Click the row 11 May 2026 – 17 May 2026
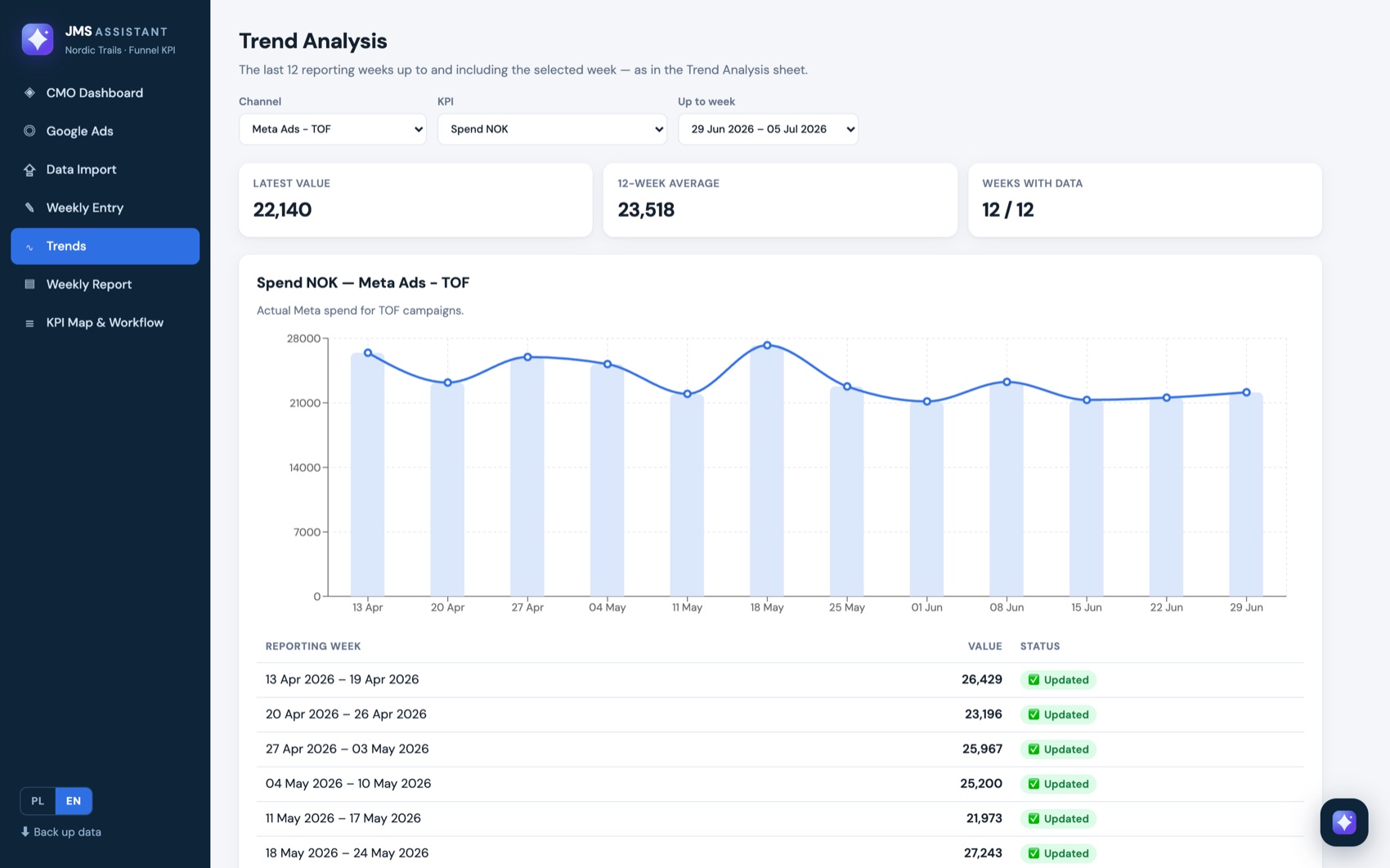 point(780,819)
